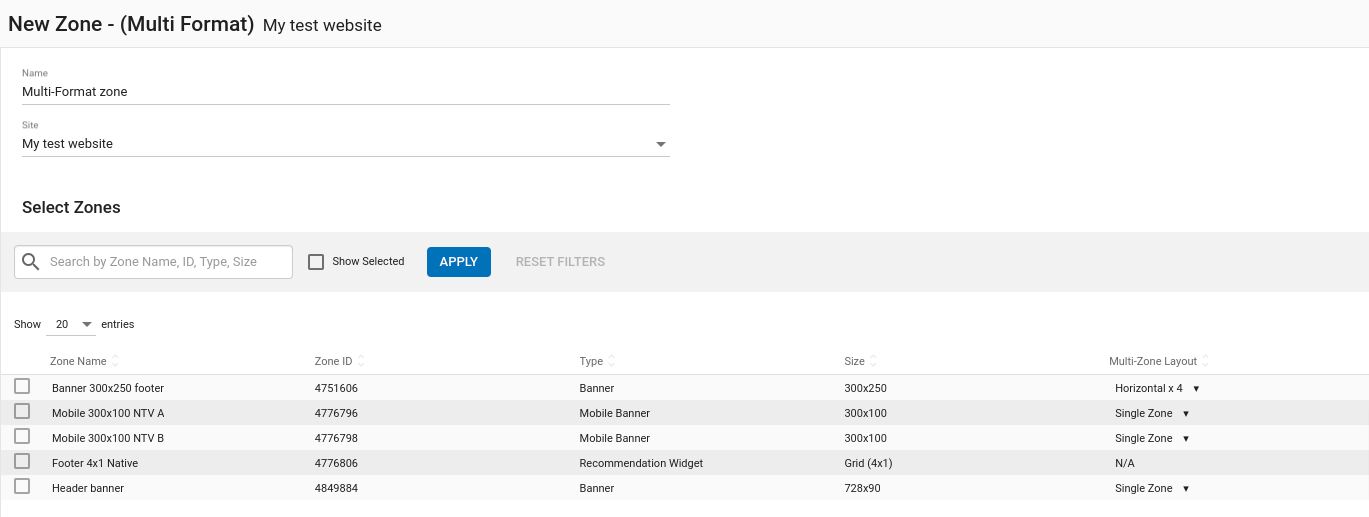Focus the zone search input field
Screen dimensions: 1369x517
pos(166,262)
